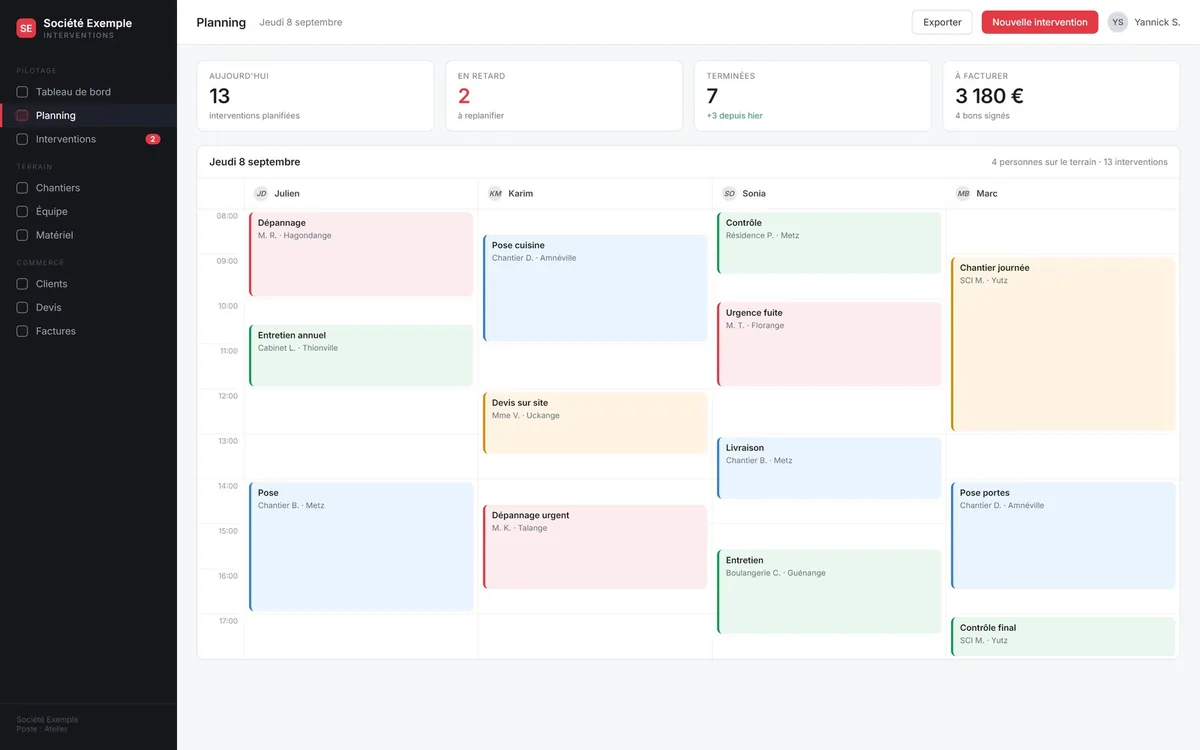The image size is (1200, 750).
Task: Open the Livraison card in Sonia's column
Action: point(829,468)
